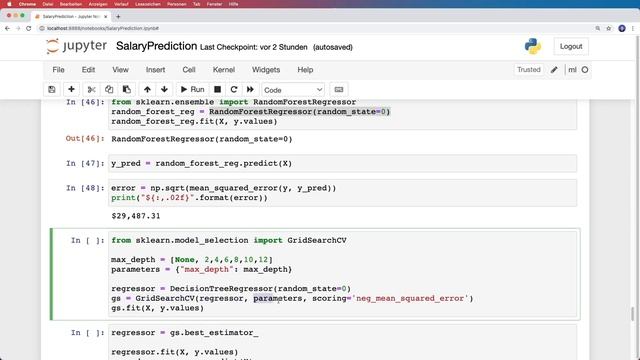
Task: Paste cells below icon
Action: 127,89
